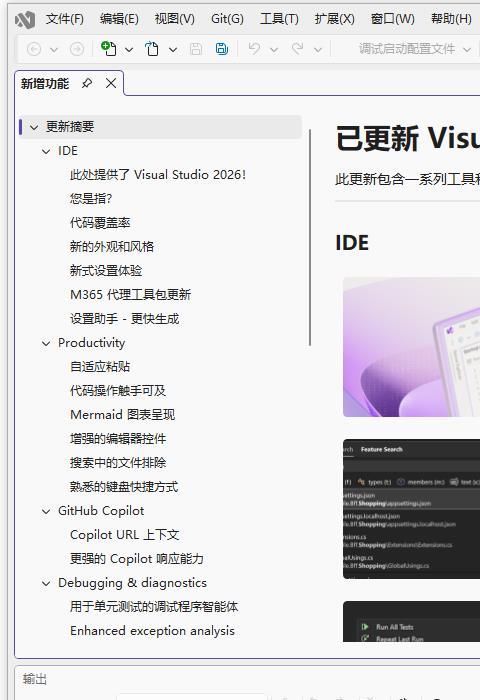
Task: Click the save all icon
Action: pos(222,49)
